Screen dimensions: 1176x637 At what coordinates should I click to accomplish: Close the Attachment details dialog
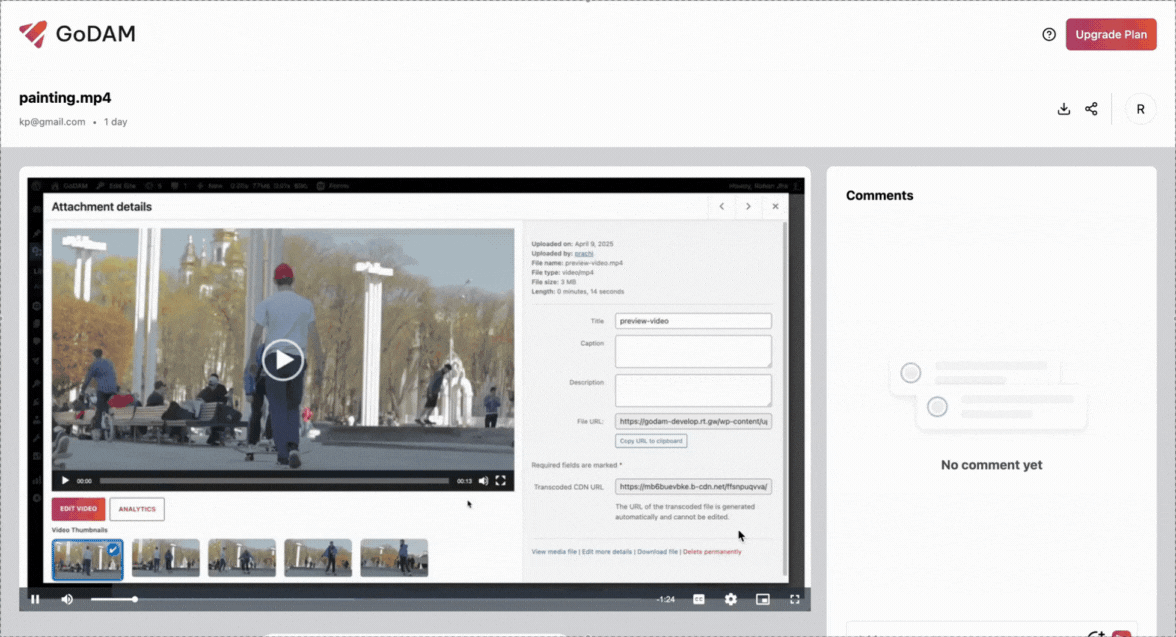coord(776,206)
